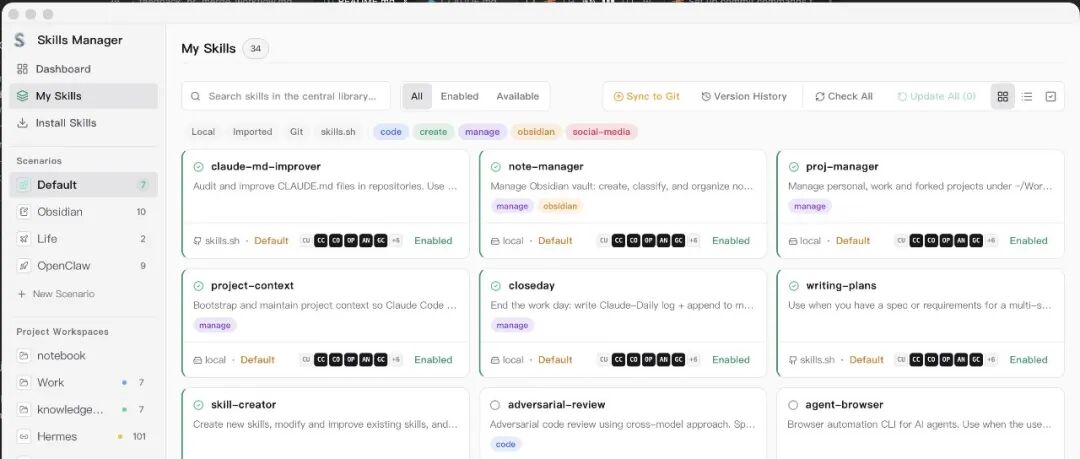
Task: Switch to list view layout icon
Action: point(1027,96)
